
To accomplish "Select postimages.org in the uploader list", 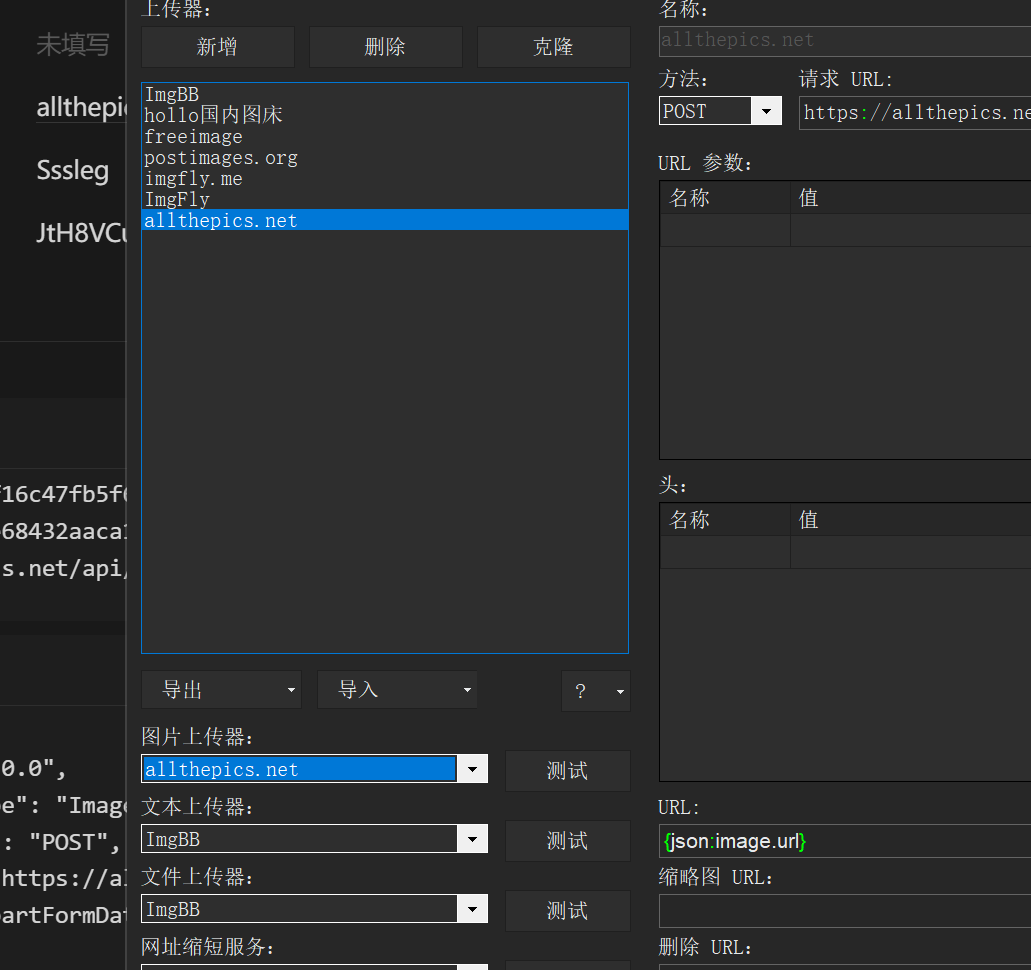I will click(221, 158).
